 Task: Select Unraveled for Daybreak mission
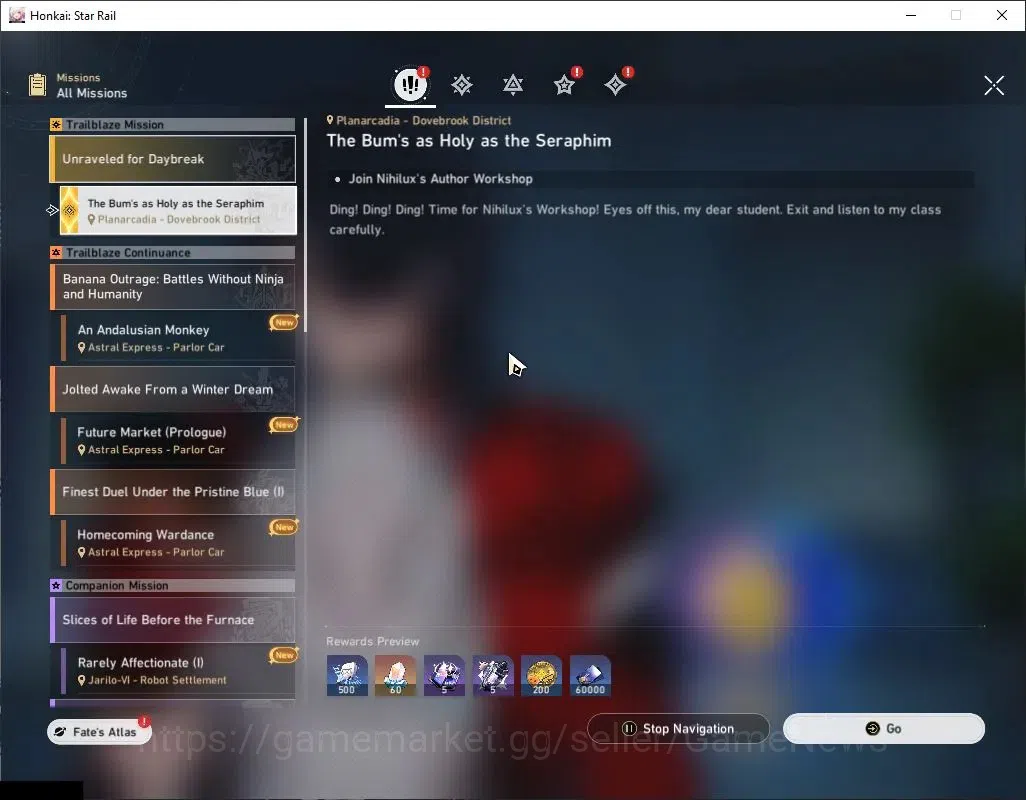[x=173, y=159]
